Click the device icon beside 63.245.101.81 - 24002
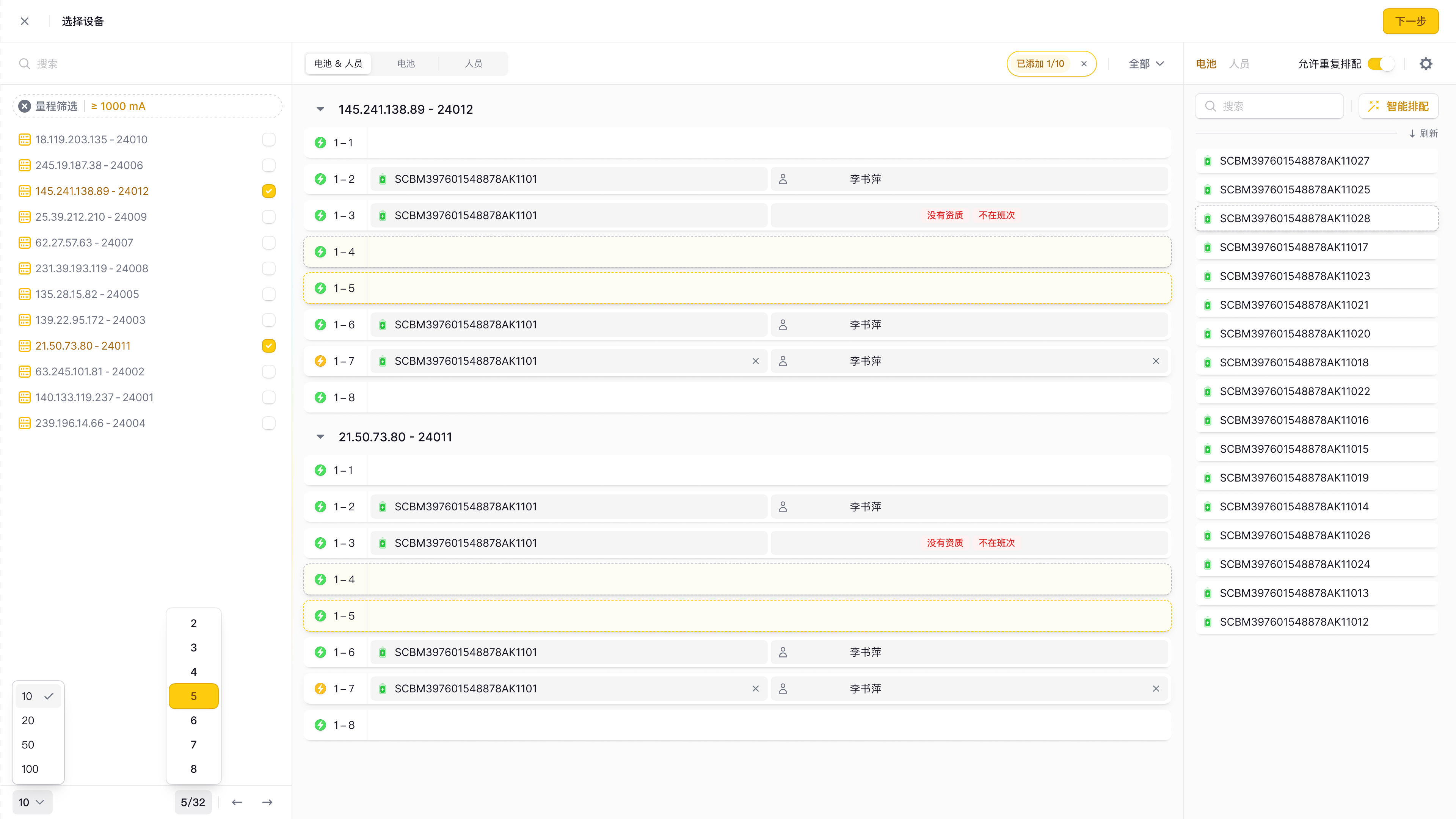This screenshot has height=819, width=1456. [24, 372]
